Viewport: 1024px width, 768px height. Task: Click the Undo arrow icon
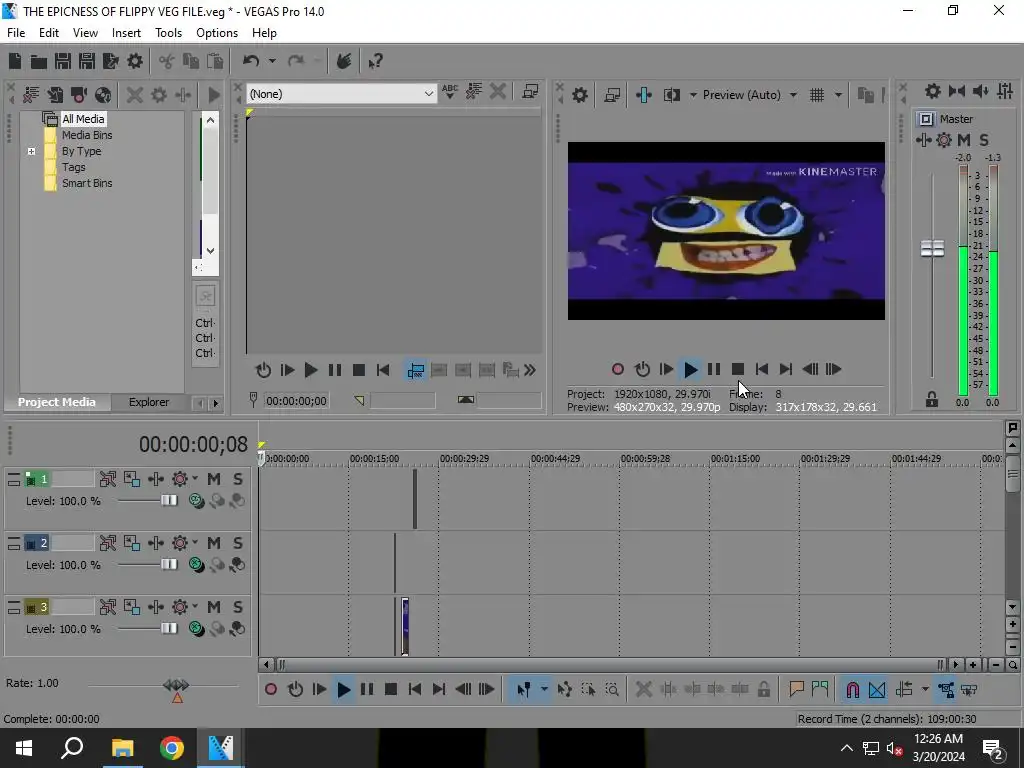(251, 61)
